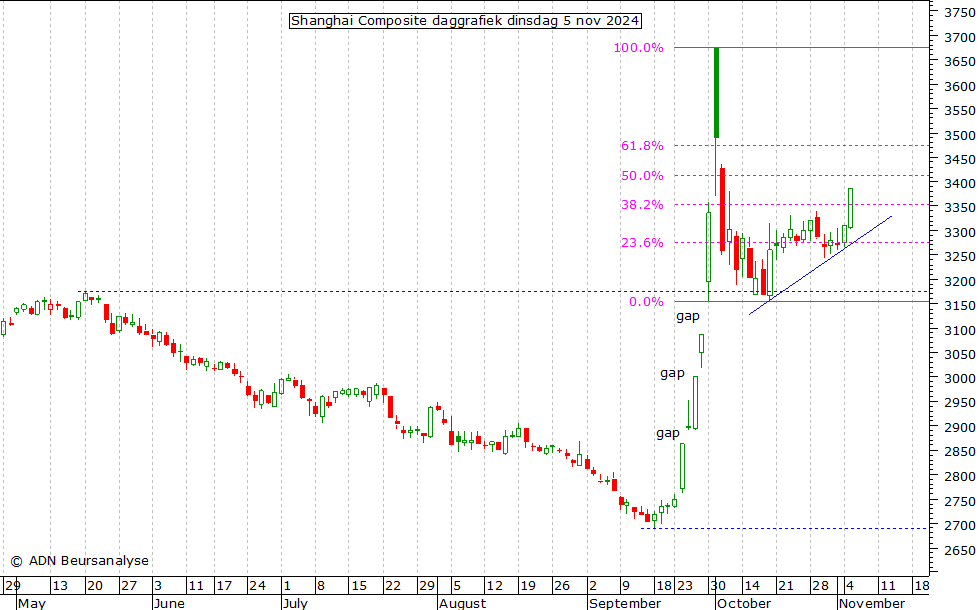Click the '3300' price axis label
The image size is (980, 610).
959,232
